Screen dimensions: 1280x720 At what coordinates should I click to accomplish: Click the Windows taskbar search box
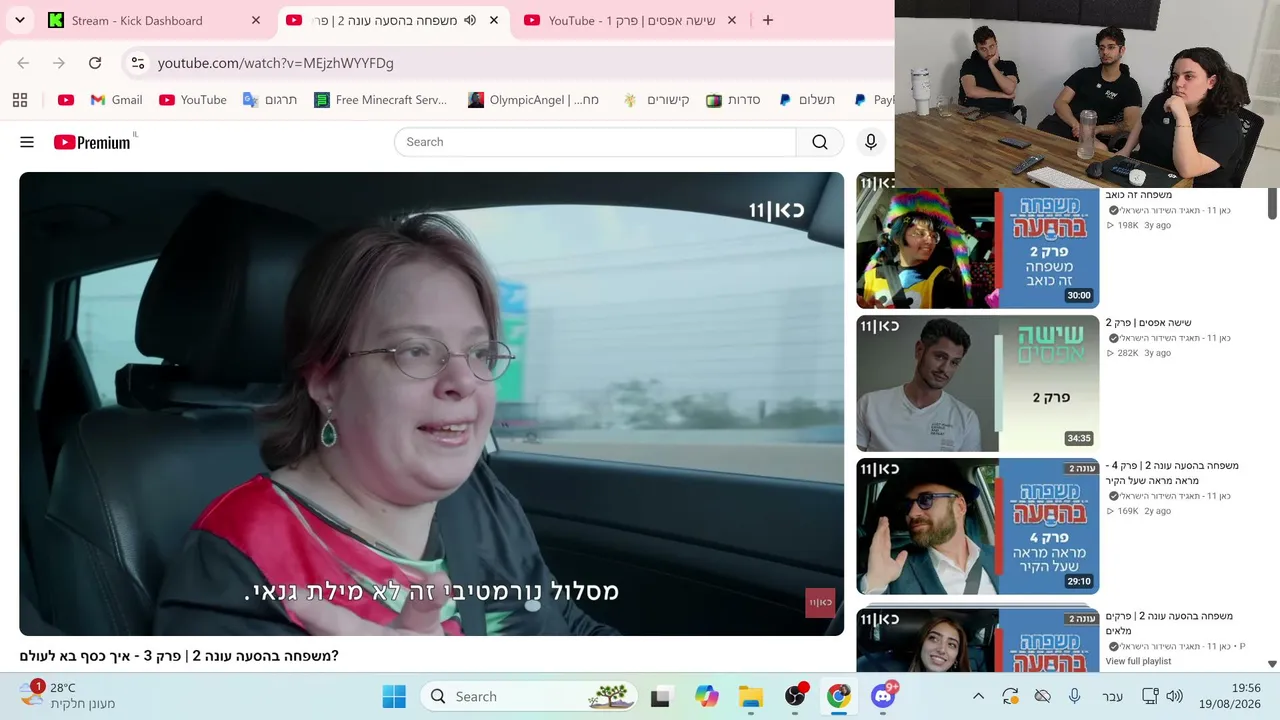click(x=531, y=697)
